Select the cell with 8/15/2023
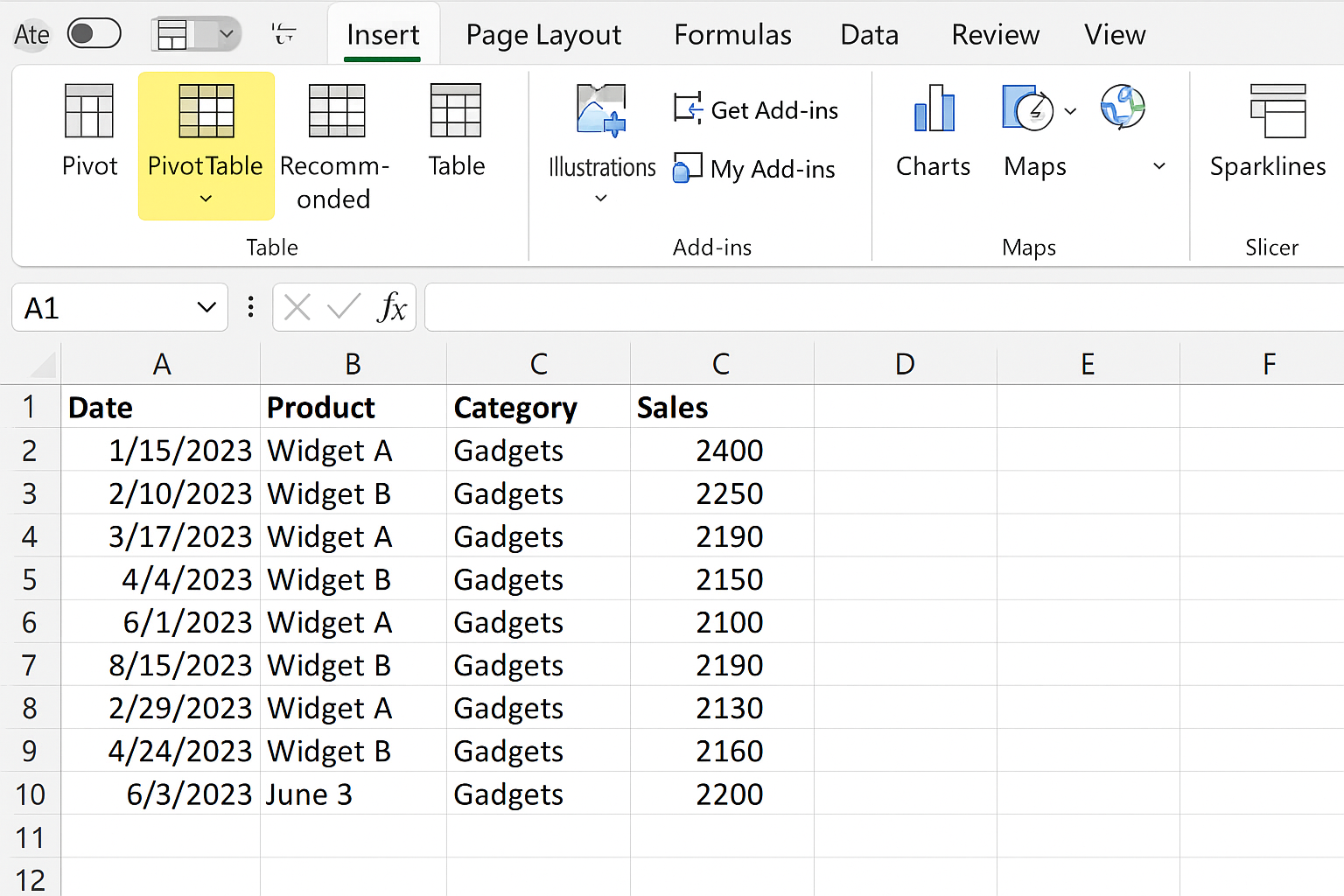The width and height of the screenshot is (1344, 896). 161,665
